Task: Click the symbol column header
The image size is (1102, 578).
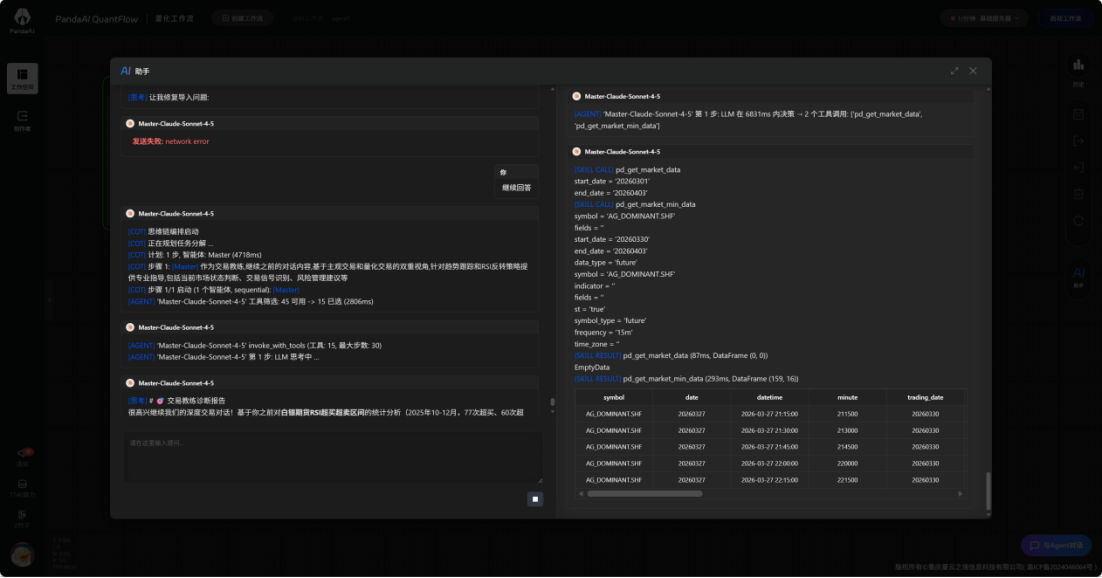Action: pyautogui.click(x=614, y=397)
